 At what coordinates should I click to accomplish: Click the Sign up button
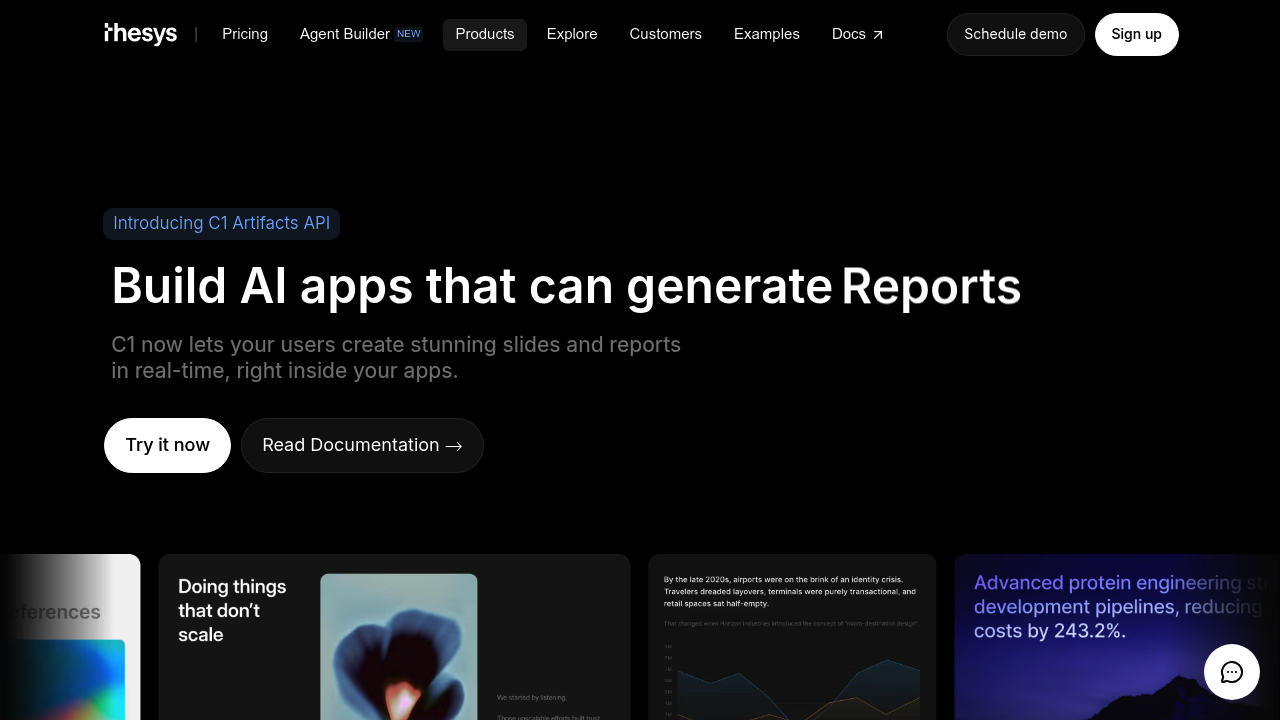click(x=1136, y=34)
